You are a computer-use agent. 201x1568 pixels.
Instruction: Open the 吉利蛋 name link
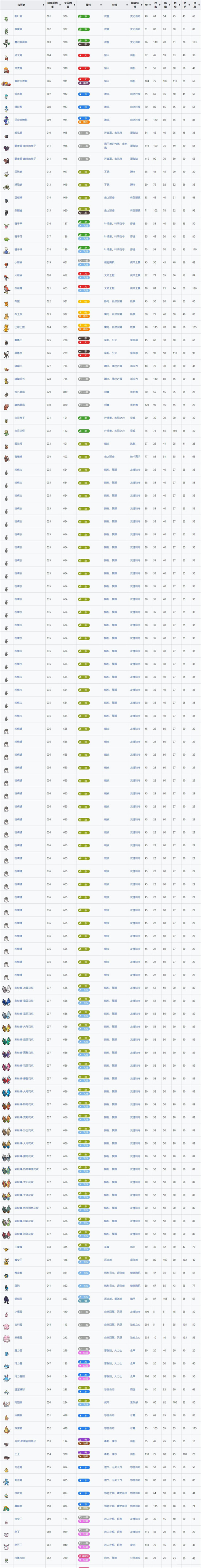18,1325
